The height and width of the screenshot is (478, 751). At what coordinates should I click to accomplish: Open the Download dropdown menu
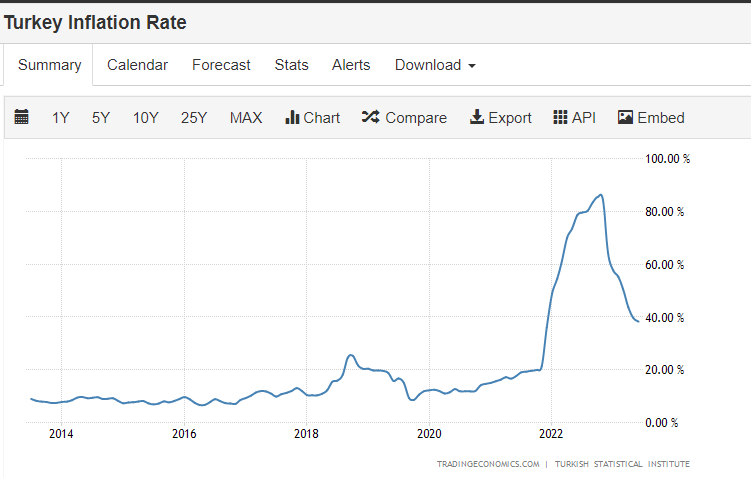[x=435, y=65]
